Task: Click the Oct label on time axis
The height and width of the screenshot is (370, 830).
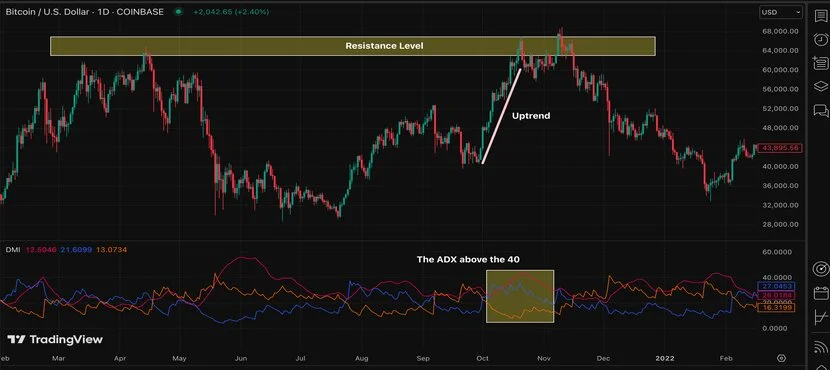Action: point(483,358)
